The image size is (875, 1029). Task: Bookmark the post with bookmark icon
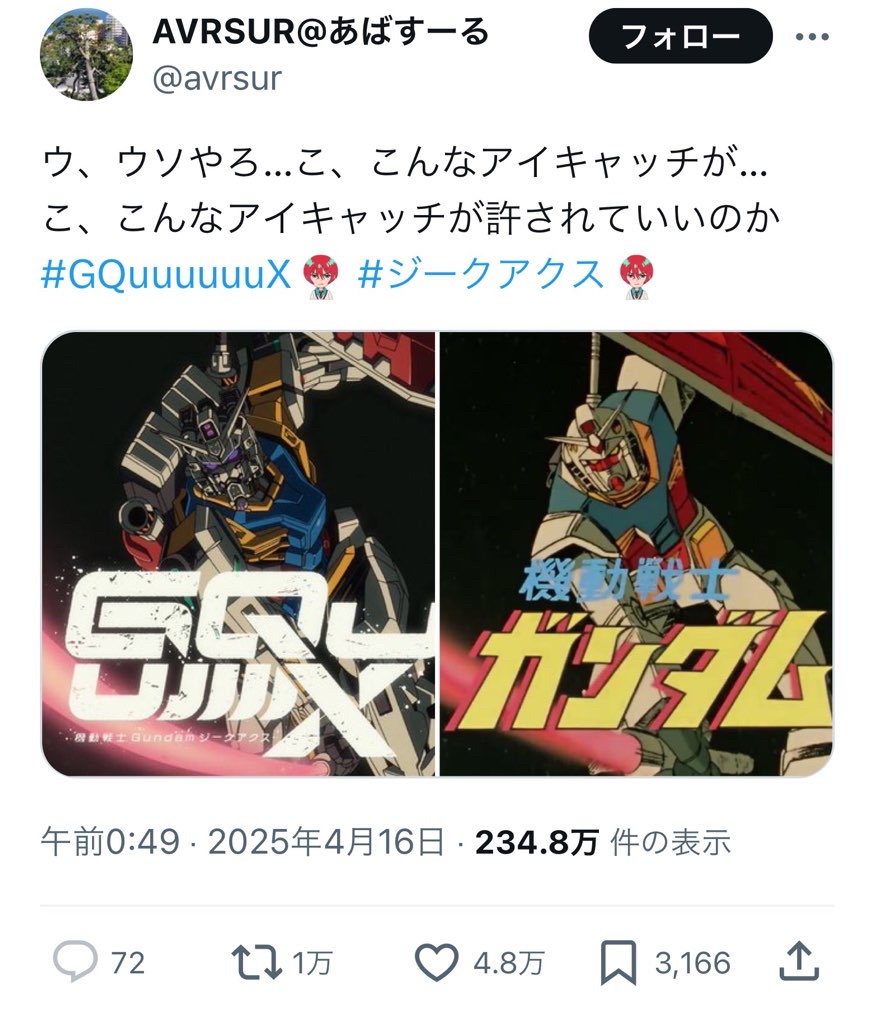[x=618, y=963]
